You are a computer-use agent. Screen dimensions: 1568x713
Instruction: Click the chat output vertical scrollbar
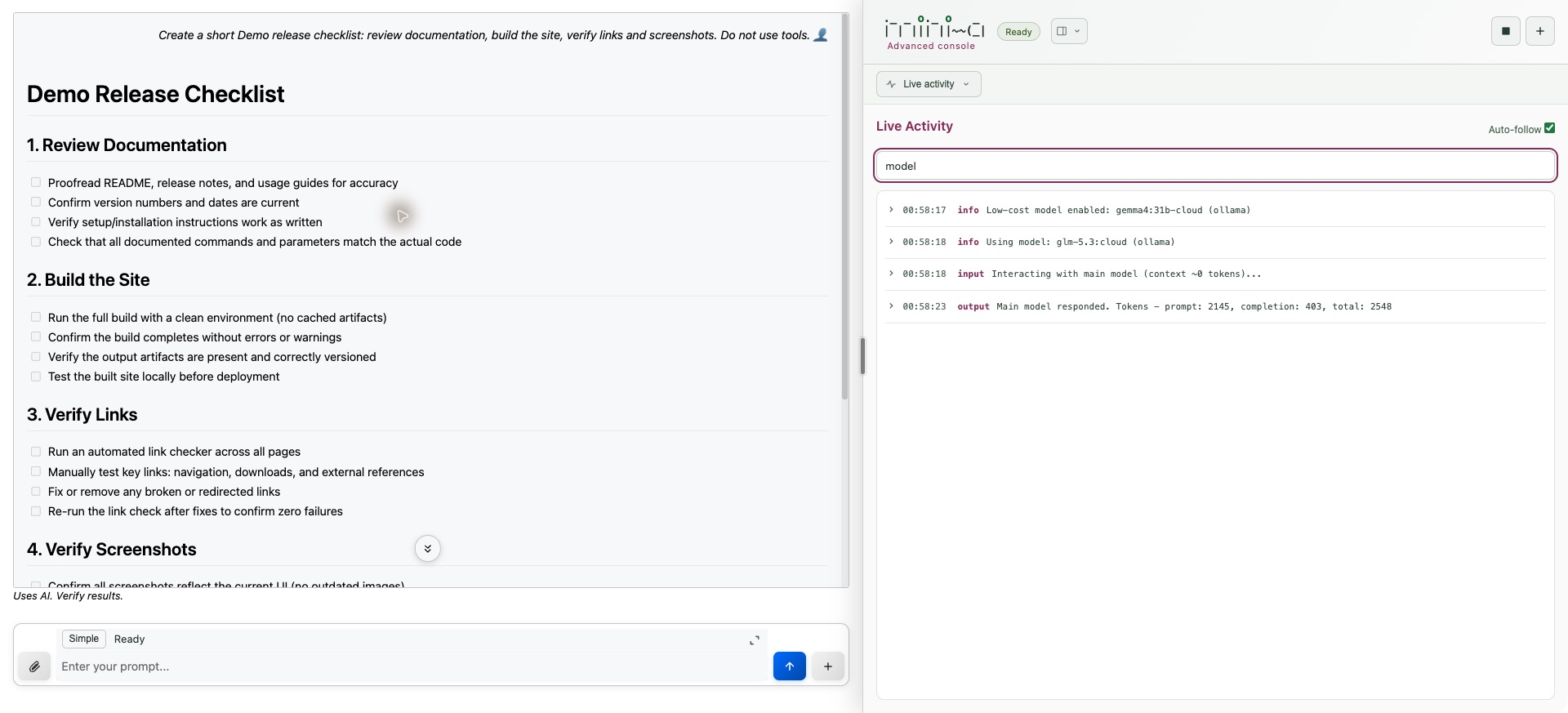click(x=844, y=208)
